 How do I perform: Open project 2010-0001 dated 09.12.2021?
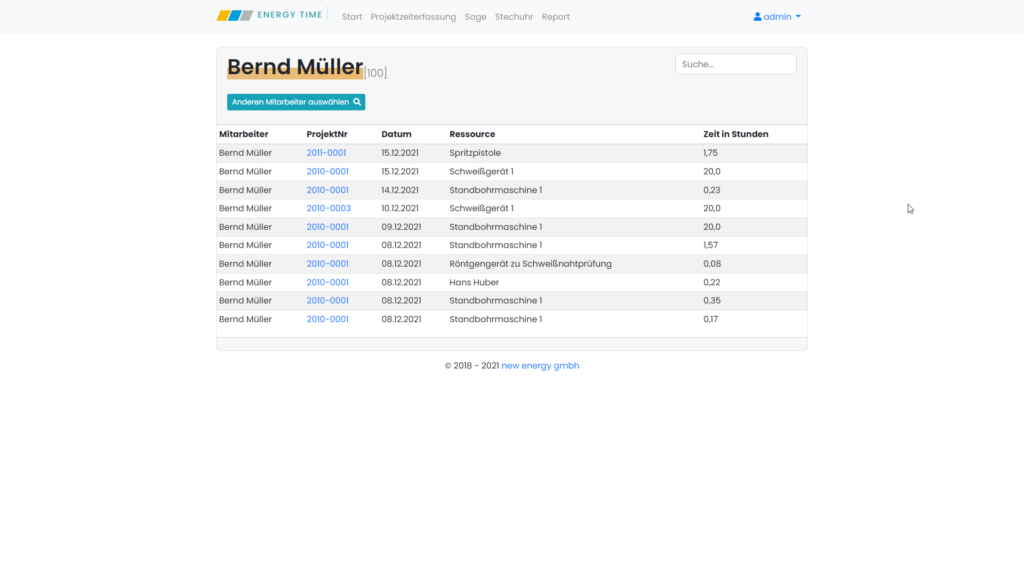tap(327, 227)
